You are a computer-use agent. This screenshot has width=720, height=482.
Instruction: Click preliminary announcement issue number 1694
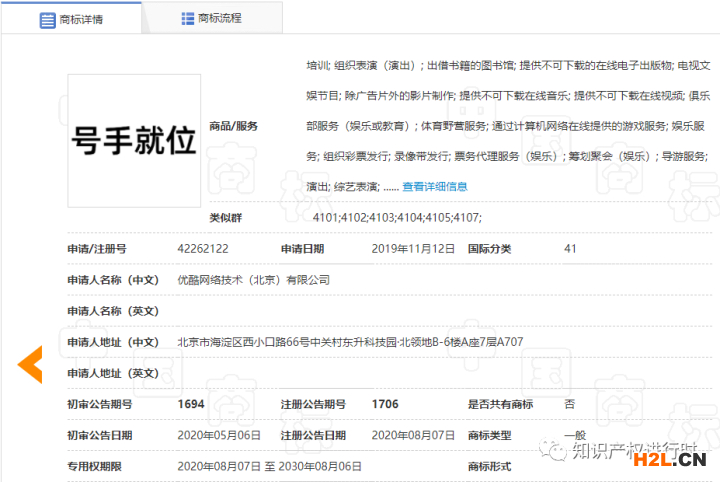pyautogui.click(x=191, y=404)
